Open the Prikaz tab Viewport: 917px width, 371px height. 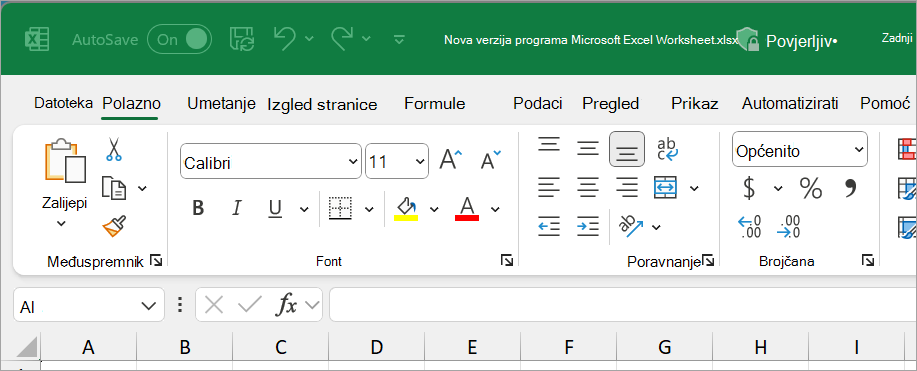pyautogui.click(x=695, y=104)
